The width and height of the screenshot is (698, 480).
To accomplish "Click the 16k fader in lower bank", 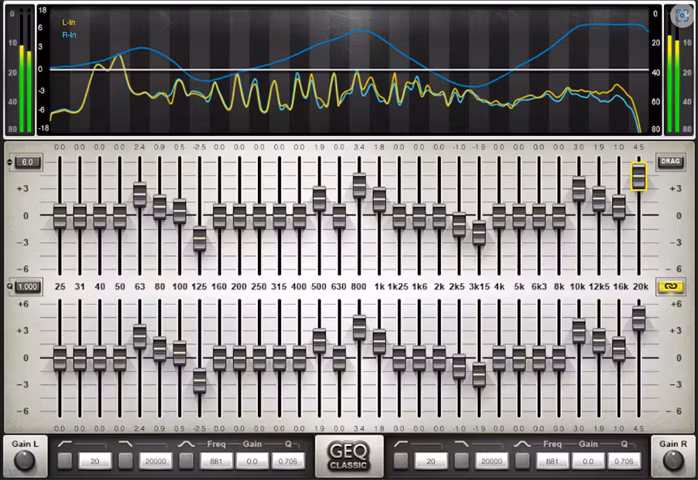I will 619,349.
